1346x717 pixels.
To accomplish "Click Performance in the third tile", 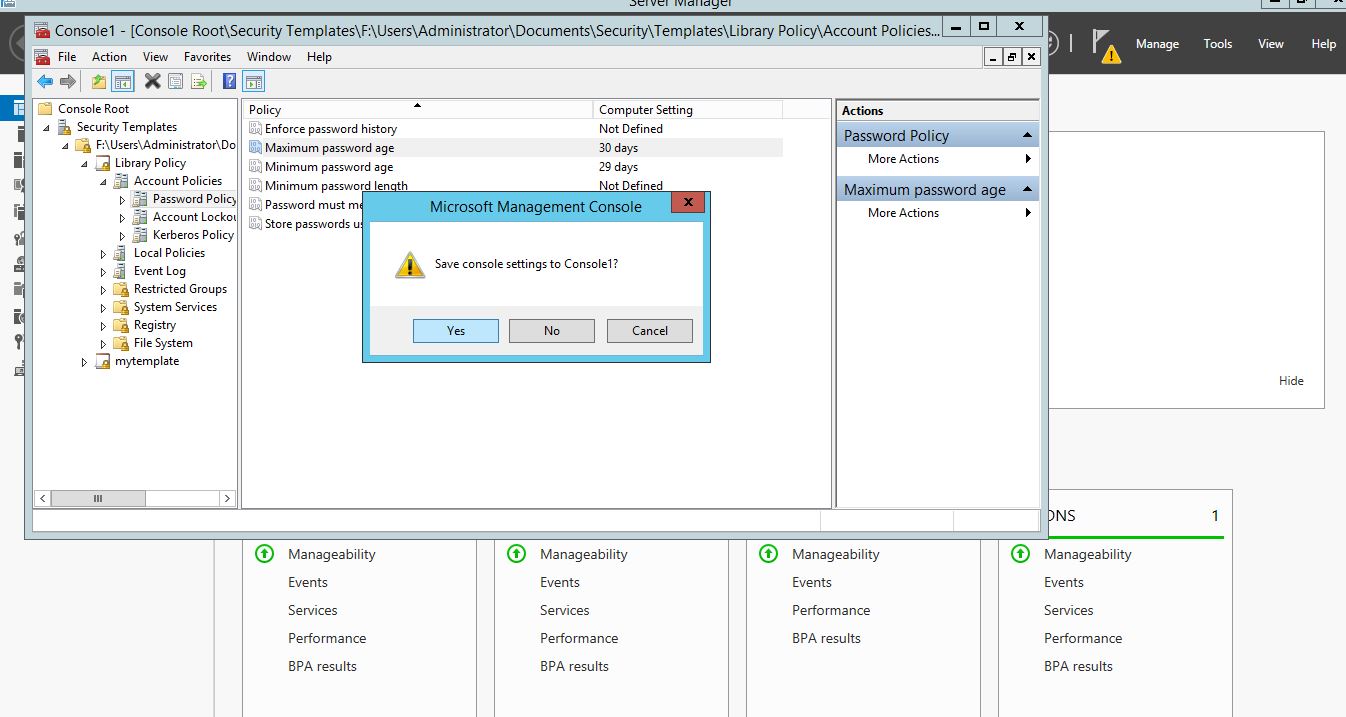I will [x=831, y=610].
